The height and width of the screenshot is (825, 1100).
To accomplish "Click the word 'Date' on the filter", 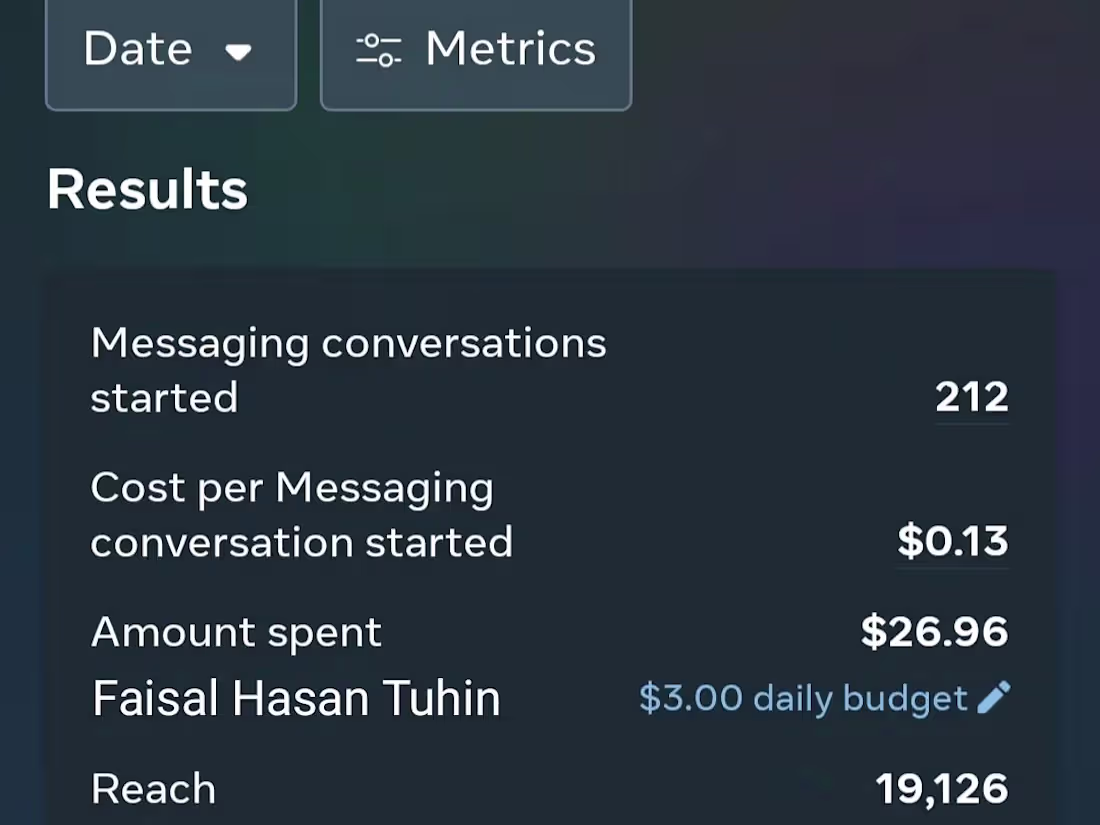I will (x=138, y=49).
